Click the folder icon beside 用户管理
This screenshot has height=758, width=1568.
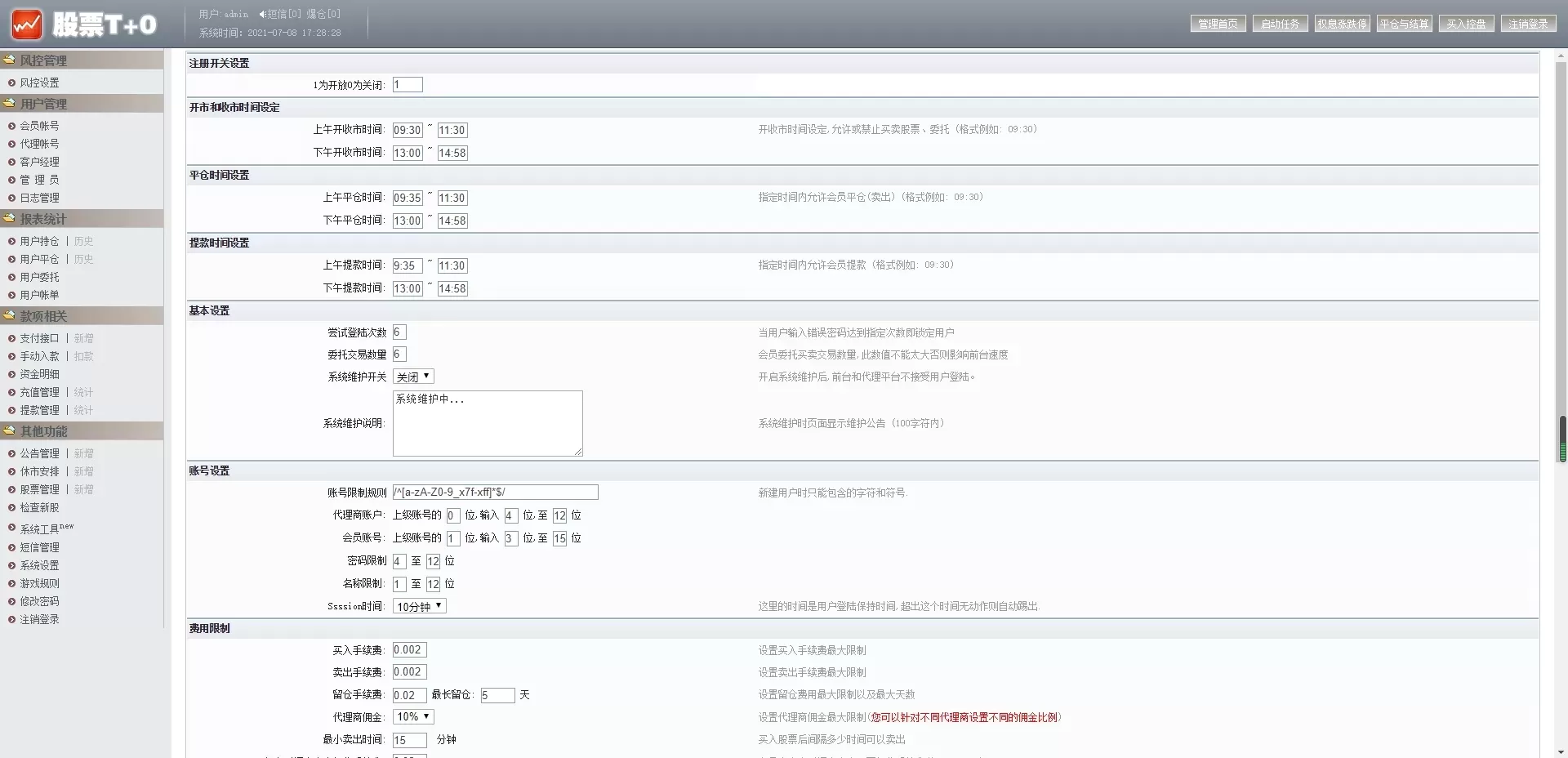(9, 104)
